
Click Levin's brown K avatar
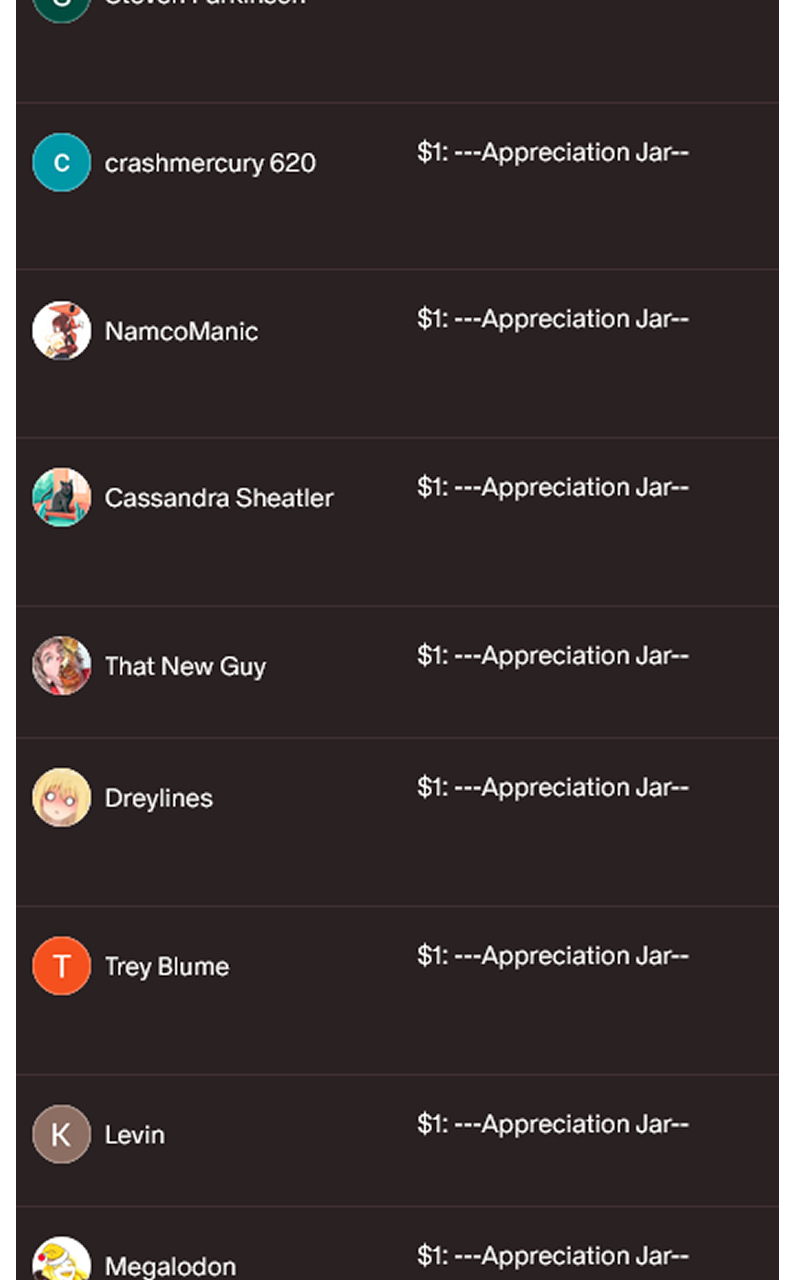click(61, 1134)
